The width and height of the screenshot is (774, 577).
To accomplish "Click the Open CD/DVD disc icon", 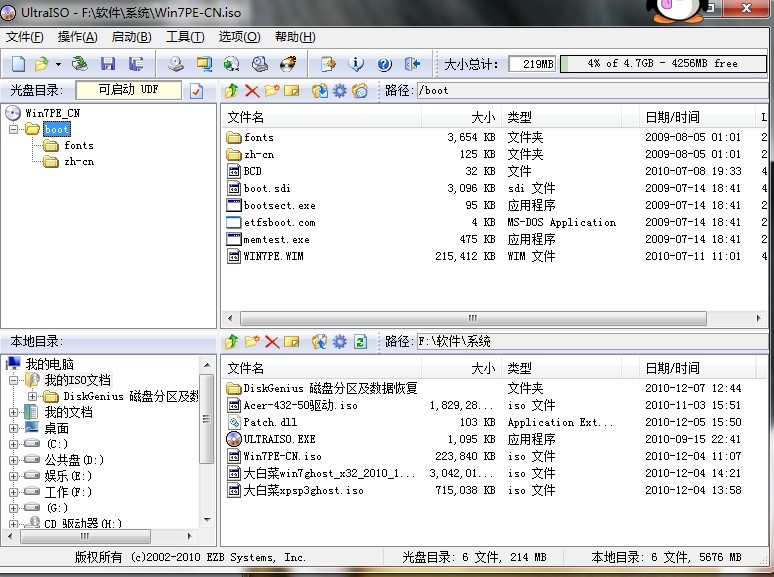I will pyautogui.click(x=79, y=64).
